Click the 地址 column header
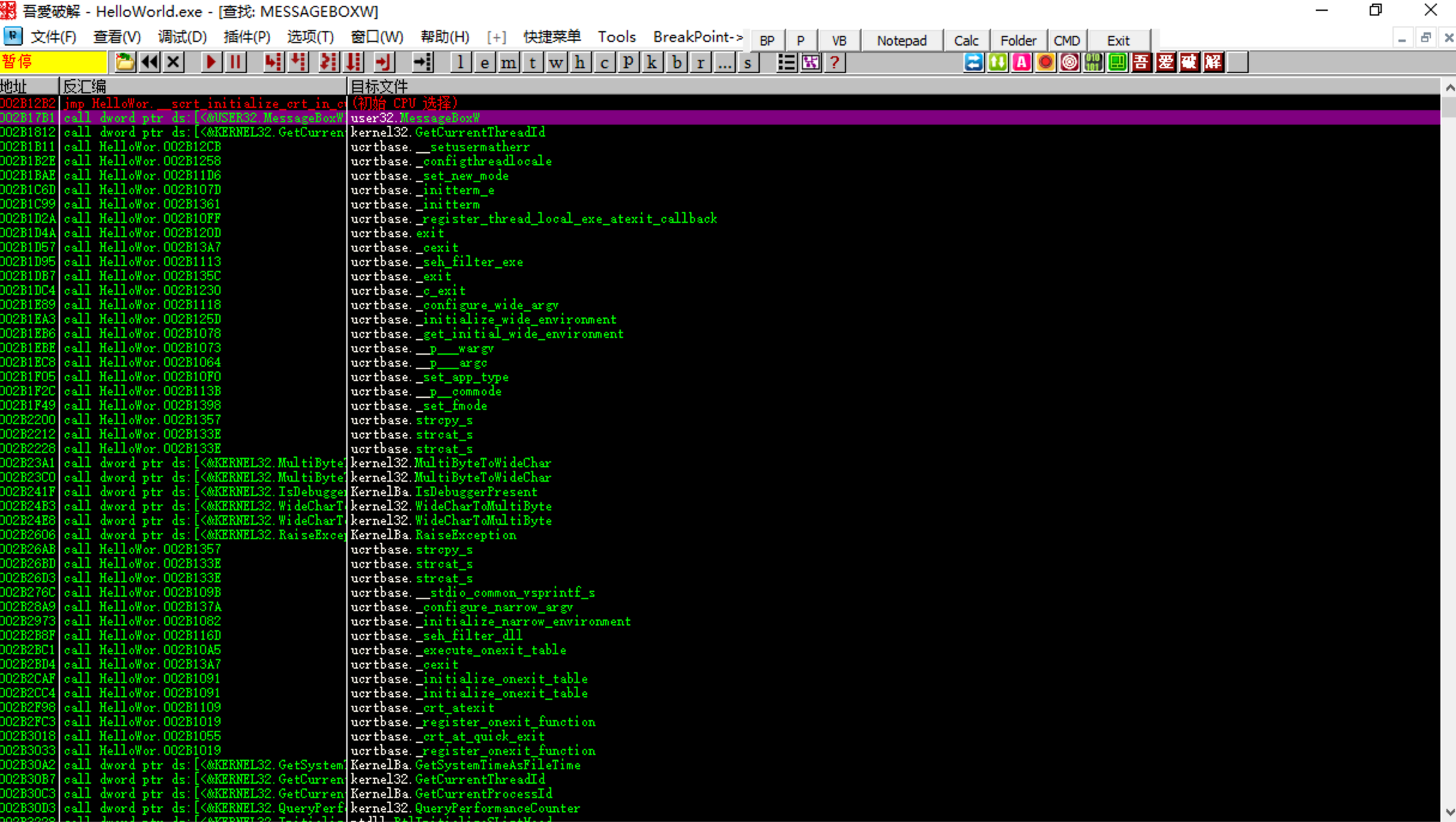 click(29, 86)
